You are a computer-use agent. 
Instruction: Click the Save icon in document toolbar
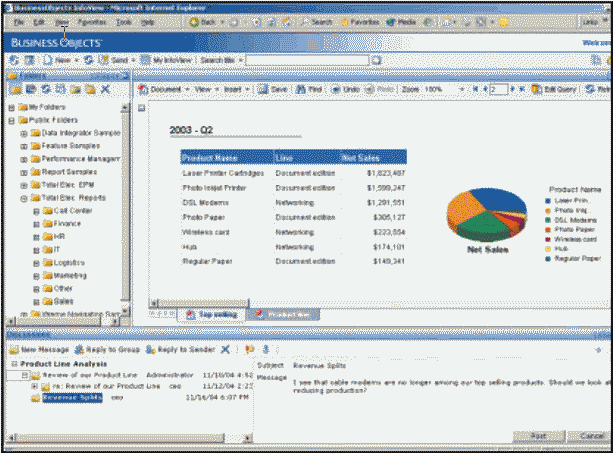(263, 90)
